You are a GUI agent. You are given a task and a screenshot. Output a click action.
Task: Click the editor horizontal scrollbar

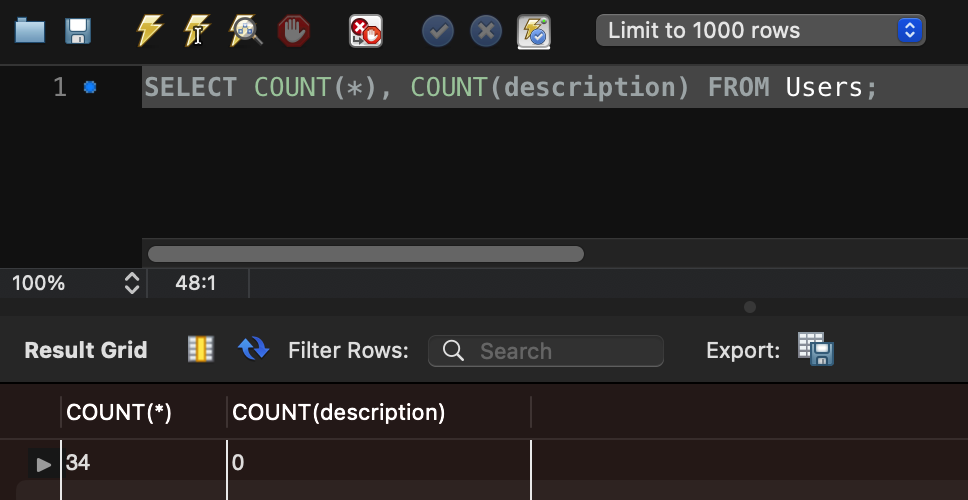365,254
